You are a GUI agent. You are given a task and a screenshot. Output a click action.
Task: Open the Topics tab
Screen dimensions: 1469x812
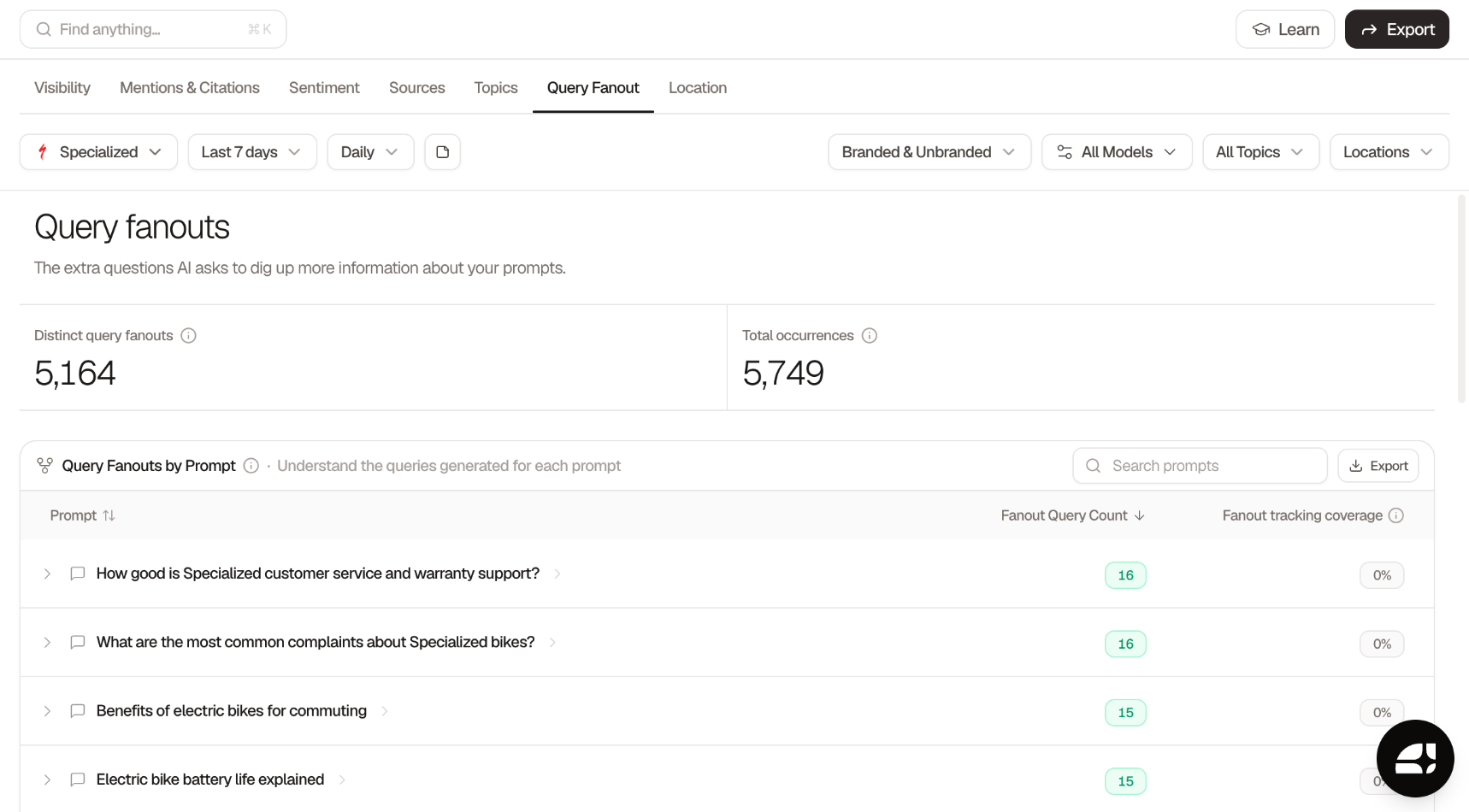(x=496, y=88)
